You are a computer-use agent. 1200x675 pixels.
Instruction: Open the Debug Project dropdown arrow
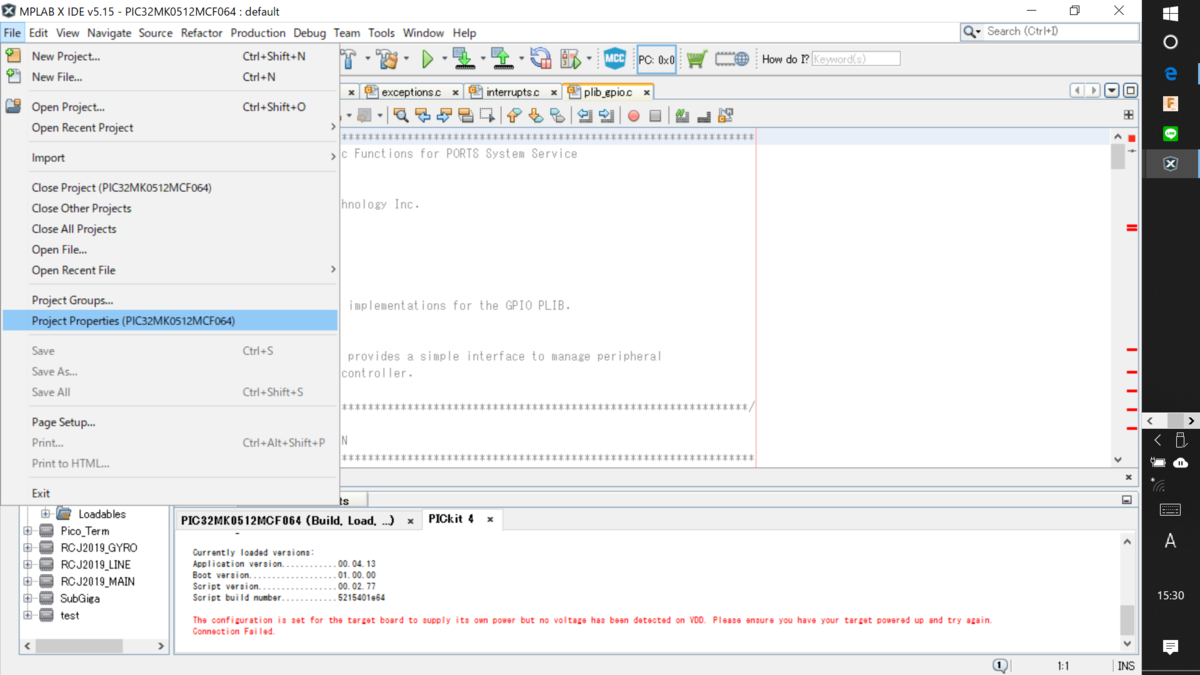click(589, 59)
